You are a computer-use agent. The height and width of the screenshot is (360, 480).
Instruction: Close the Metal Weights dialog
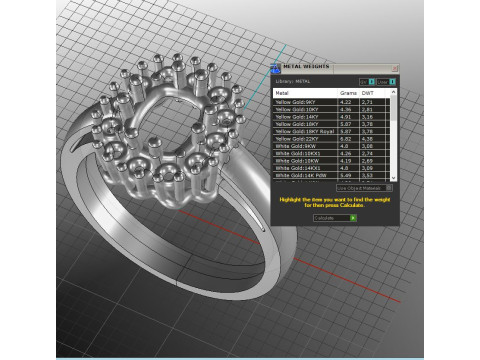[x=395, y=68]
